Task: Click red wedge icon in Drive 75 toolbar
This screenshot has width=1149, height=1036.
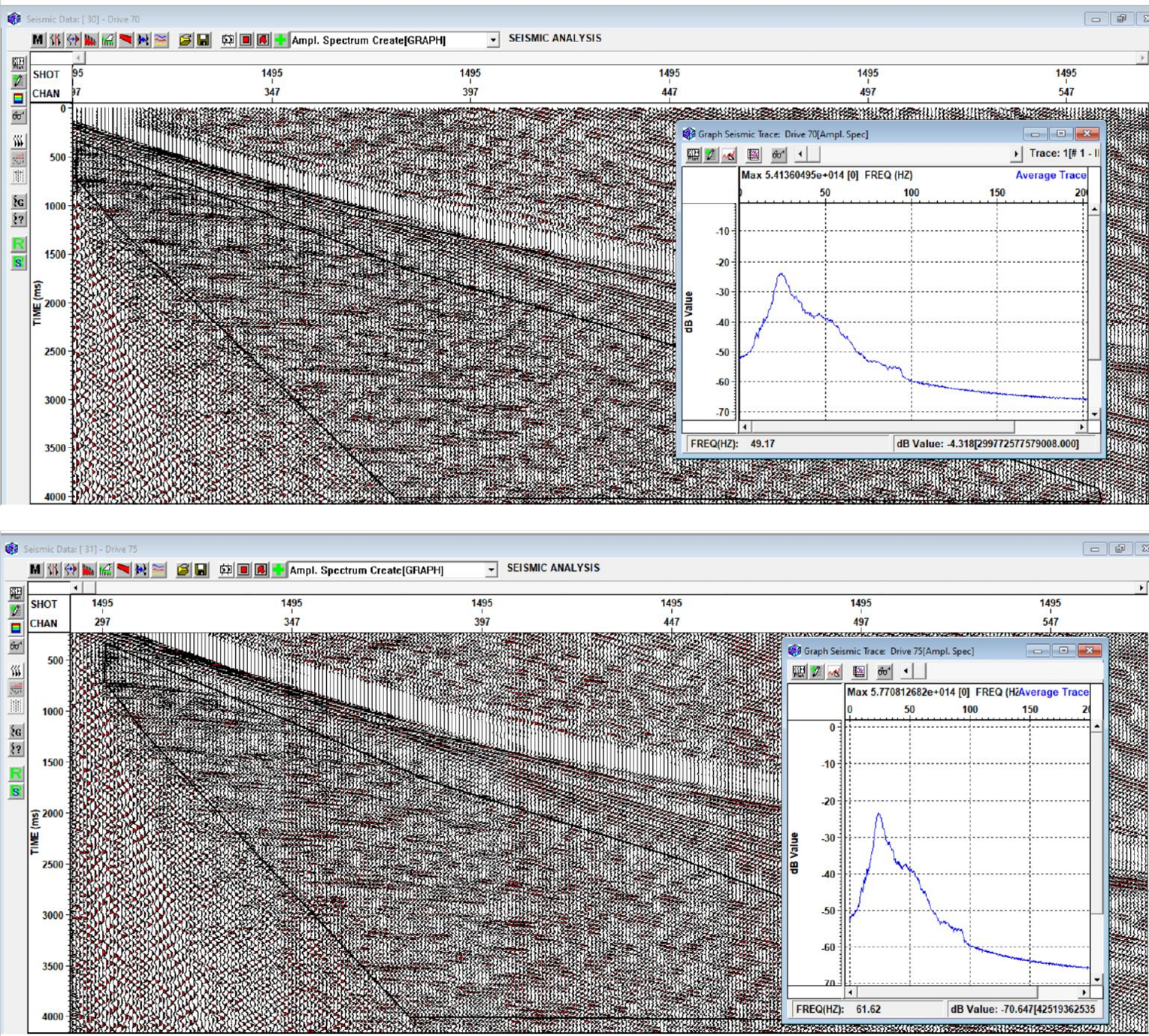Action: click(x=123, y=569)
